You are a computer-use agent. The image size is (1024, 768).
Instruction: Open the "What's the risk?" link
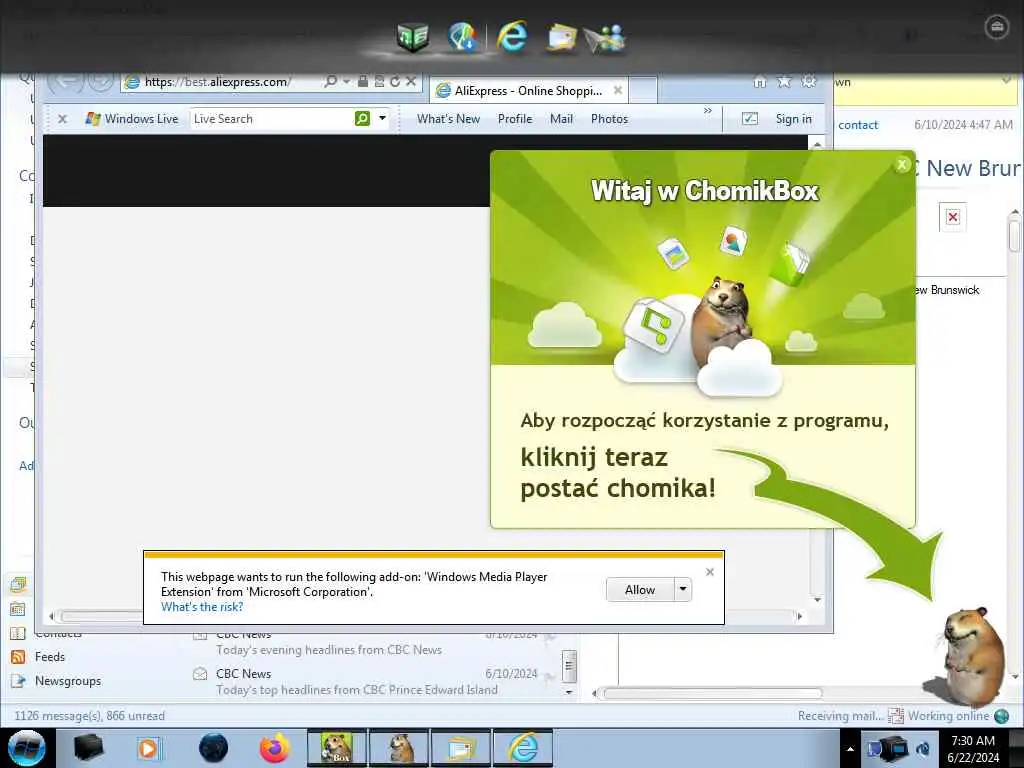pyautogui.click(x=202, y=607)
